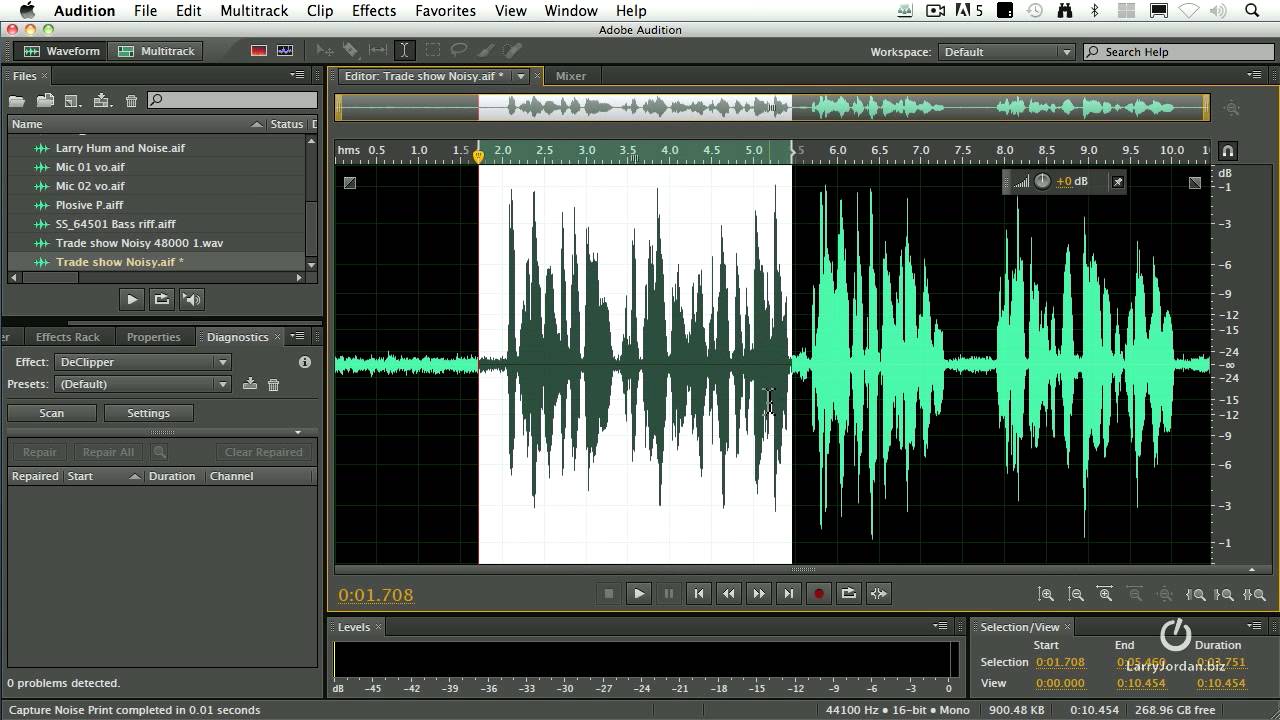Screen dimensions: 1280x720
Task: Open Editor file selector dropdown arrow
Action: (x=520, y=76)
